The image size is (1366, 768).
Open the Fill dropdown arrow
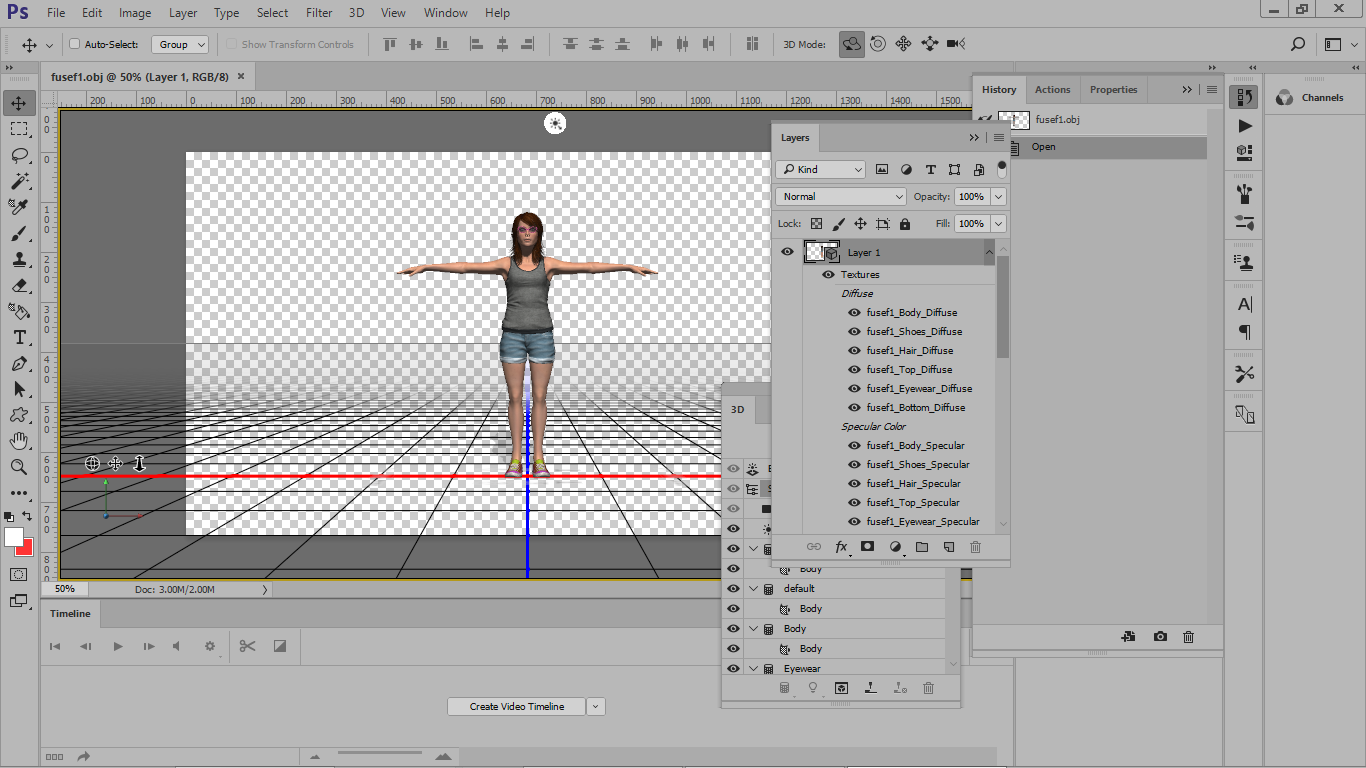(999, 223)
